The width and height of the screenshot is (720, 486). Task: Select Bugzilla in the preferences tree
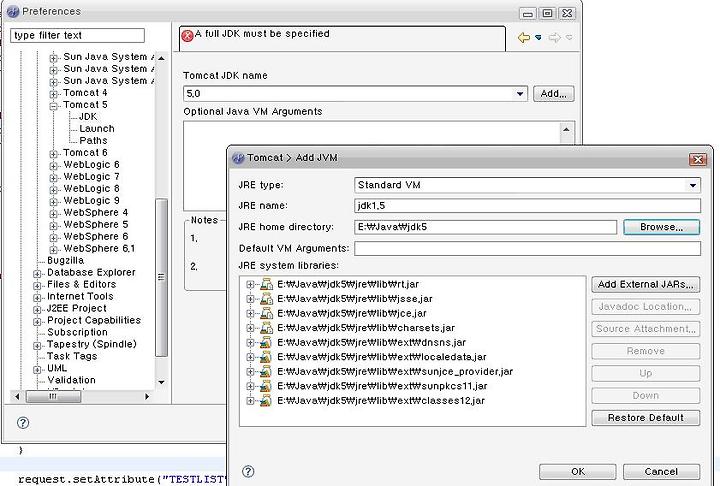point(65,260)
